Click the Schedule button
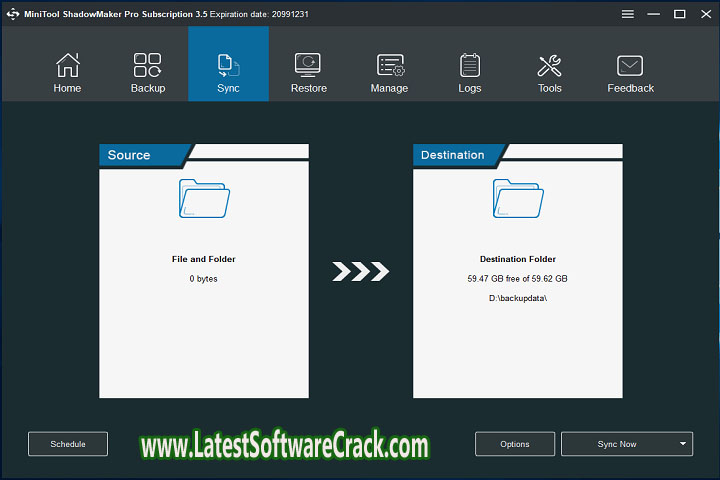Viewport: 720px width, 480px height. pos(68,444)
